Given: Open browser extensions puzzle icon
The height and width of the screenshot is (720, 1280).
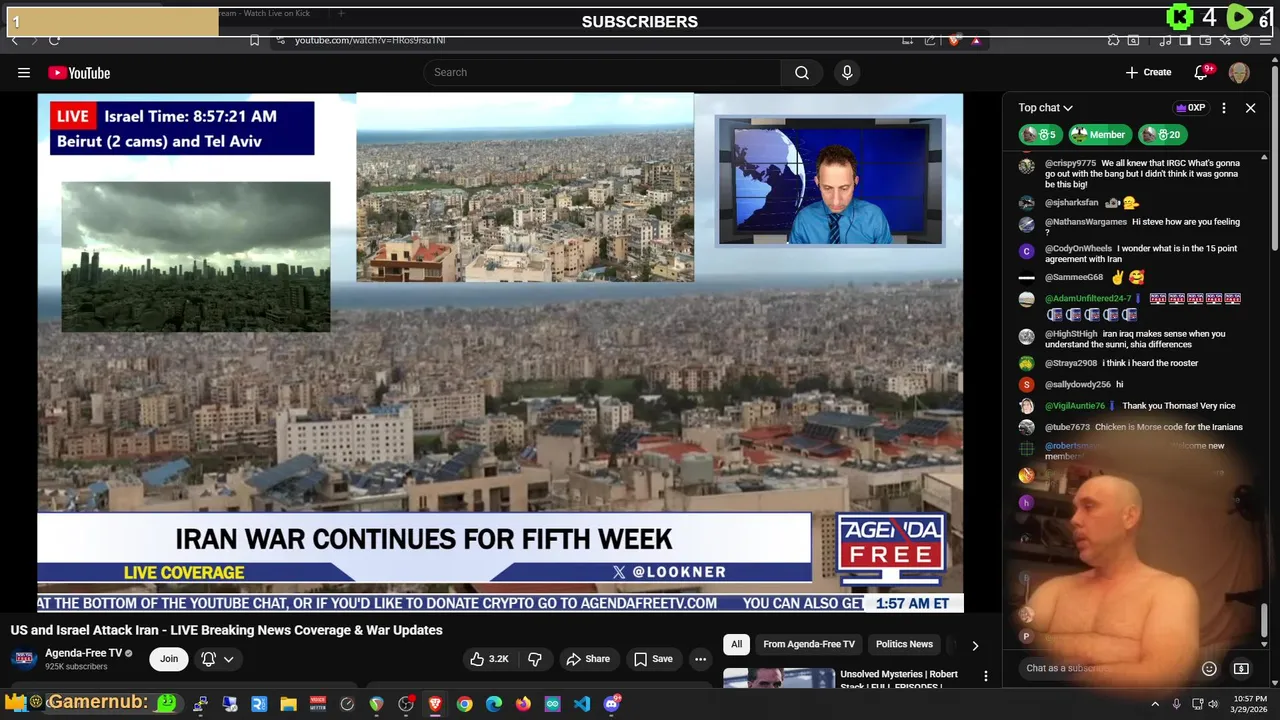Looking at the screenshot, I should pos(1113,40).
